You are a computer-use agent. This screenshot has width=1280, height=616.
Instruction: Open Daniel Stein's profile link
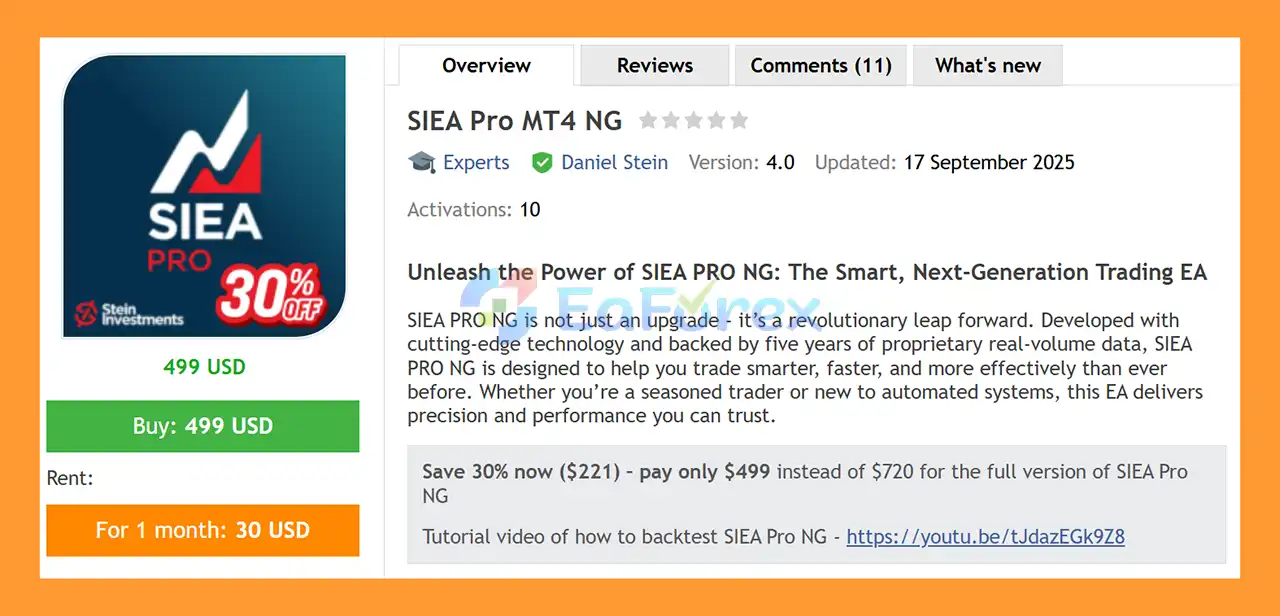pyautogui.click(x=614, y=162)
